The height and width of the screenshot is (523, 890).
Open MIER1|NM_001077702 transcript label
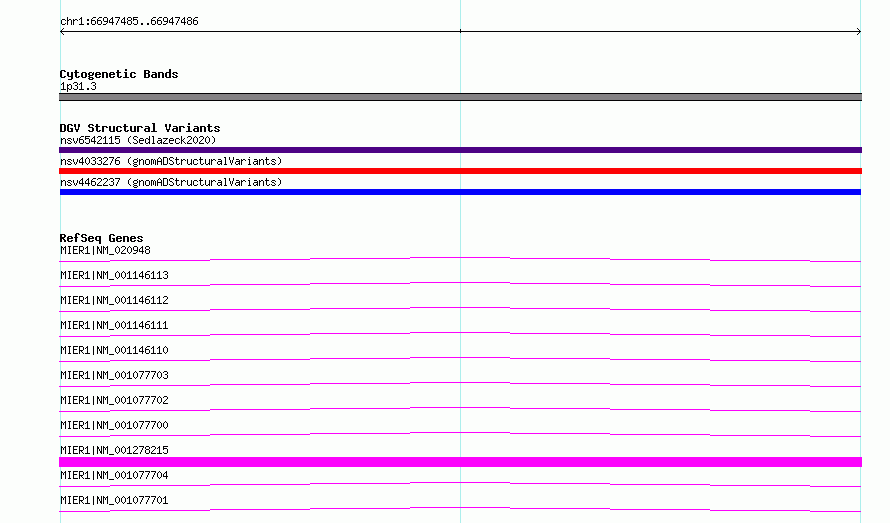(x=114, y=400)
